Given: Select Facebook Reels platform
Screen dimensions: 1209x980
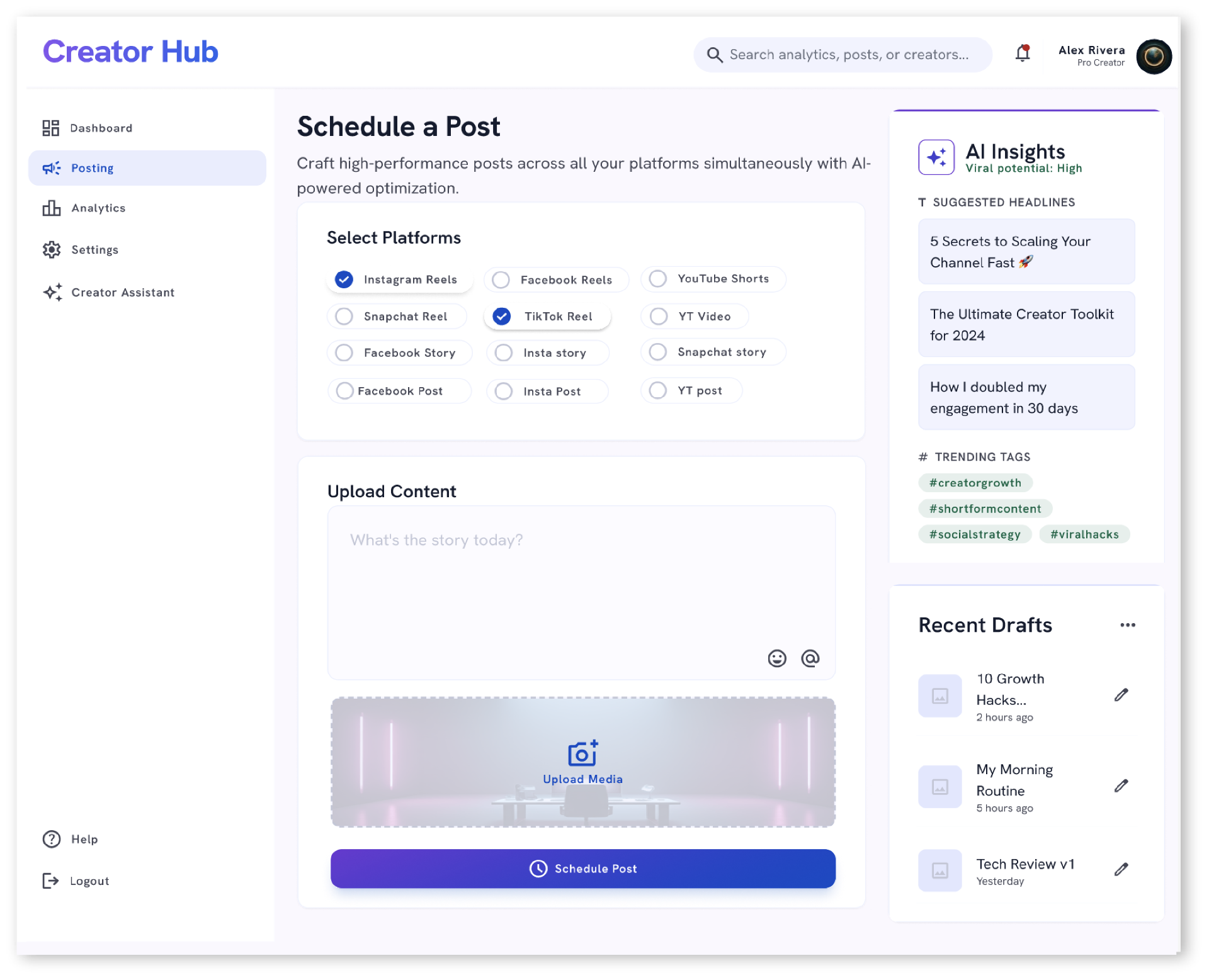Looking at the screenshot, I should click(x=556, y=280).
